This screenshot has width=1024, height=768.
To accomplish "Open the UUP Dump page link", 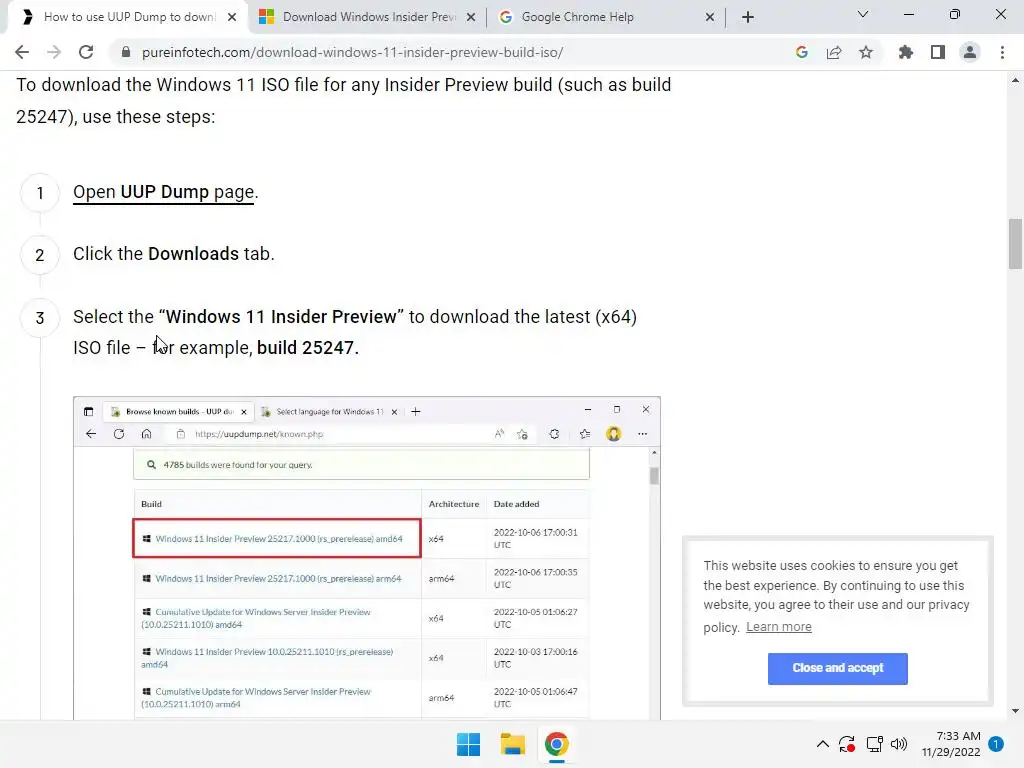I will [x=163, y=192].
